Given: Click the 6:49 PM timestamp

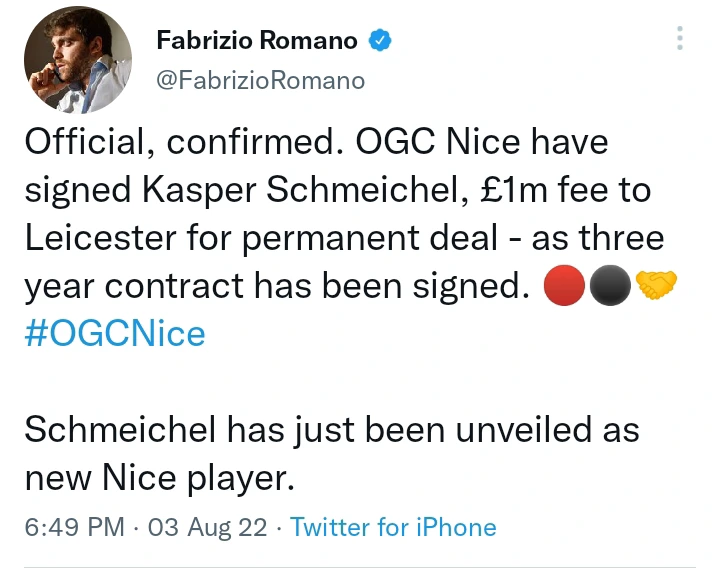Looking at the screenshot, I should [74, 527].
